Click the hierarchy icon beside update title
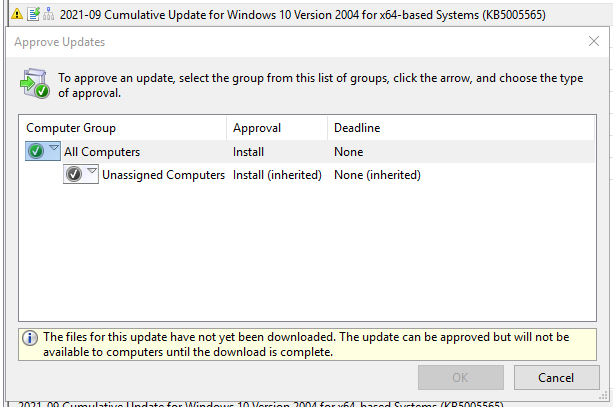613x407 pixels. 48,14
